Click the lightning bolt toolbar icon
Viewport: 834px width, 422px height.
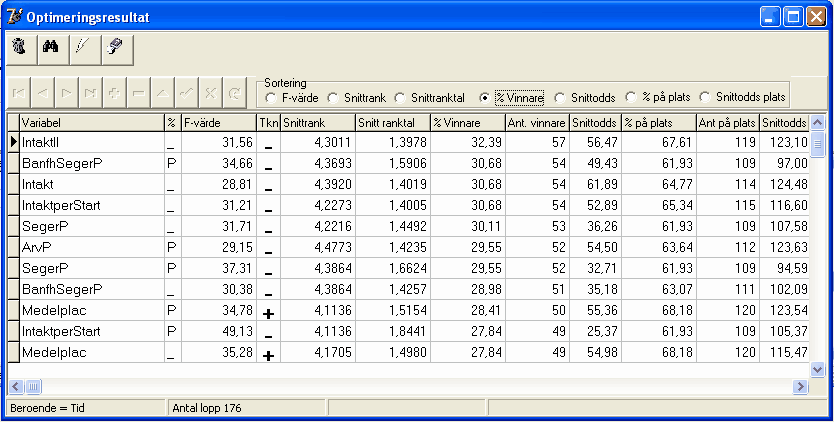point(85,49)
